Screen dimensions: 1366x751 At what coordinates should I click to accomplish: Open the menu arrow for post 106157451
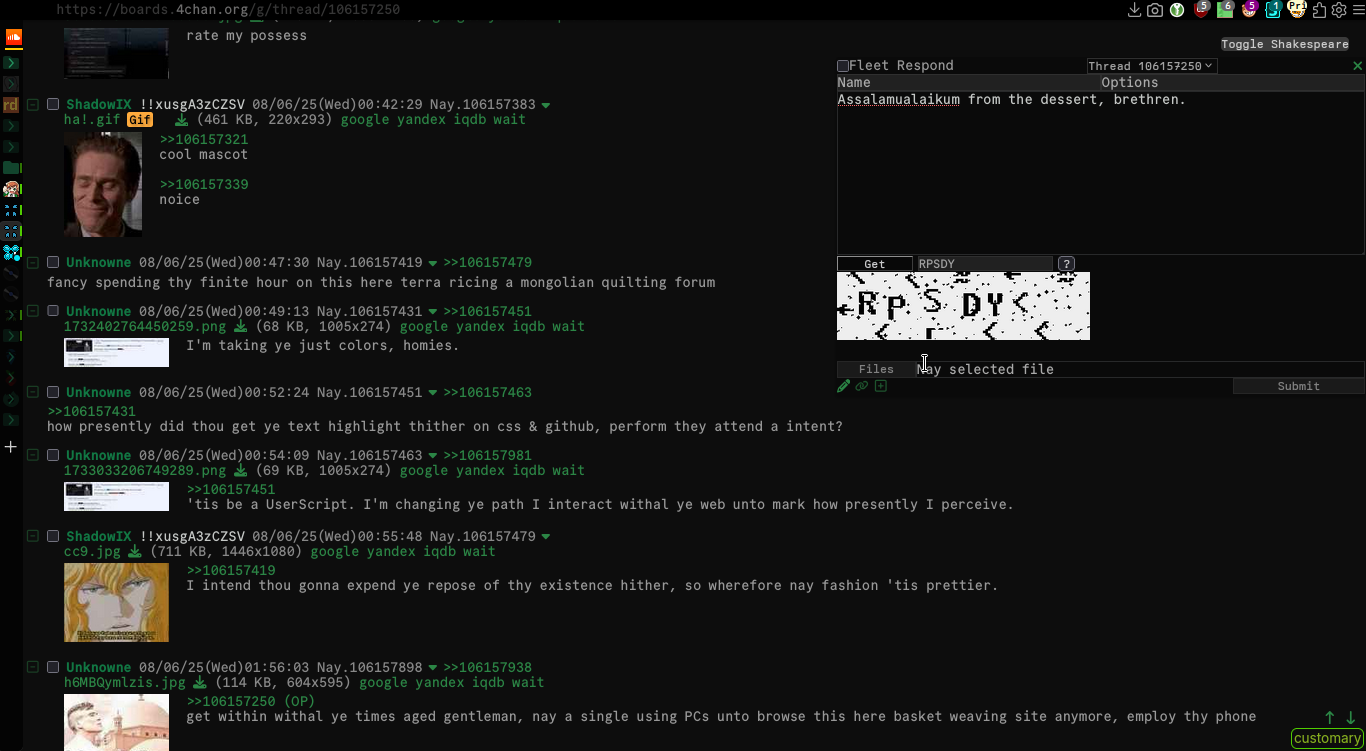pos(433,393)
